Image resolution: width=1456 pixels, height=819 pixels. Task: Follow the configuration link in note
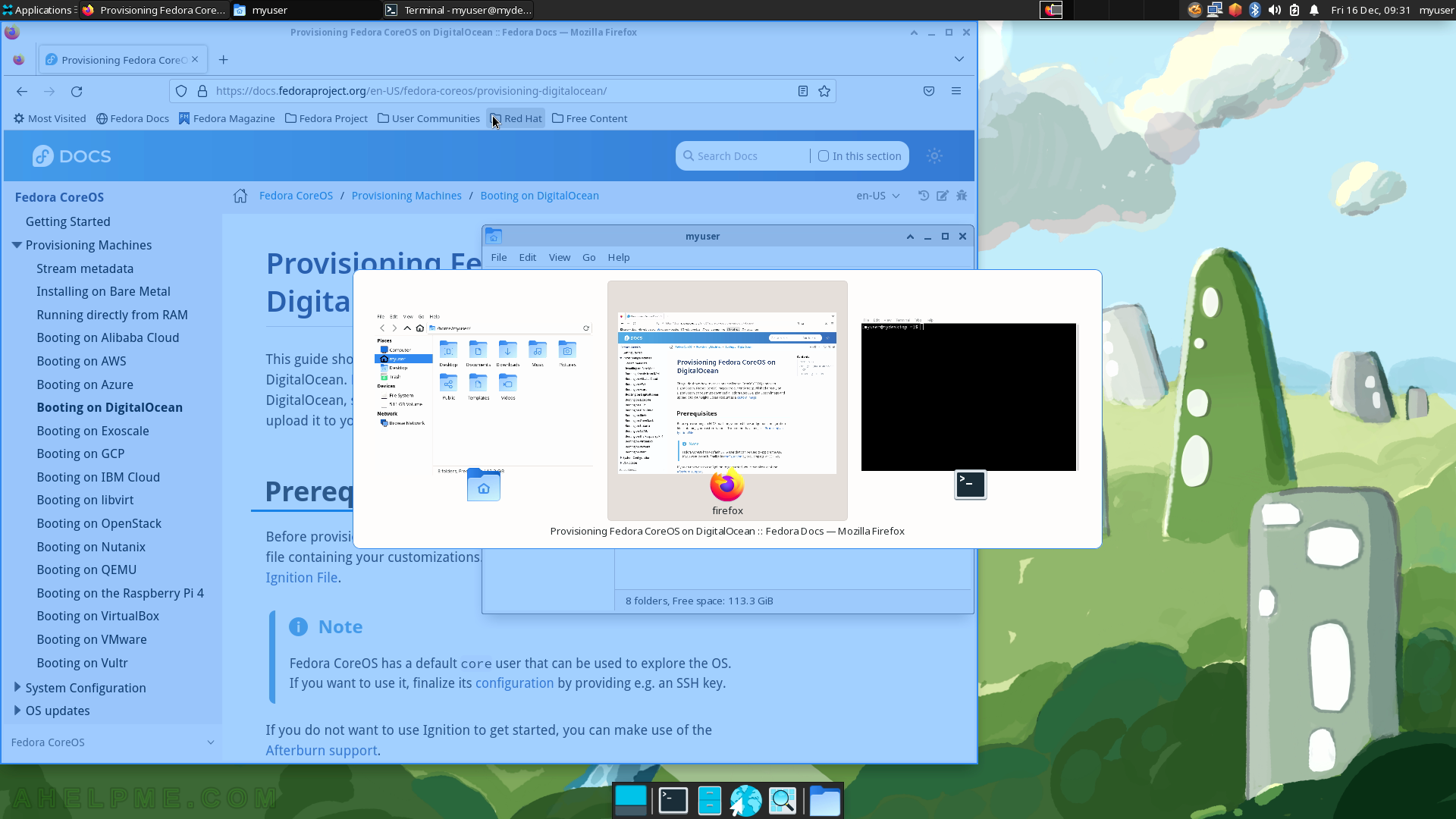pyautogui.click(x=515, y=682)
